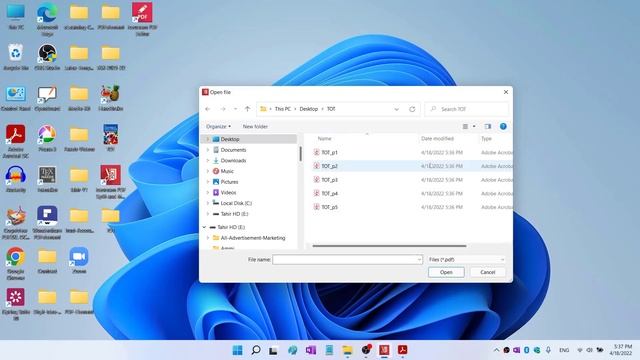This screenshot has height=360, width=640.
Task: Change the view layout icon in dialog toolbar
Action: (465, 127)
